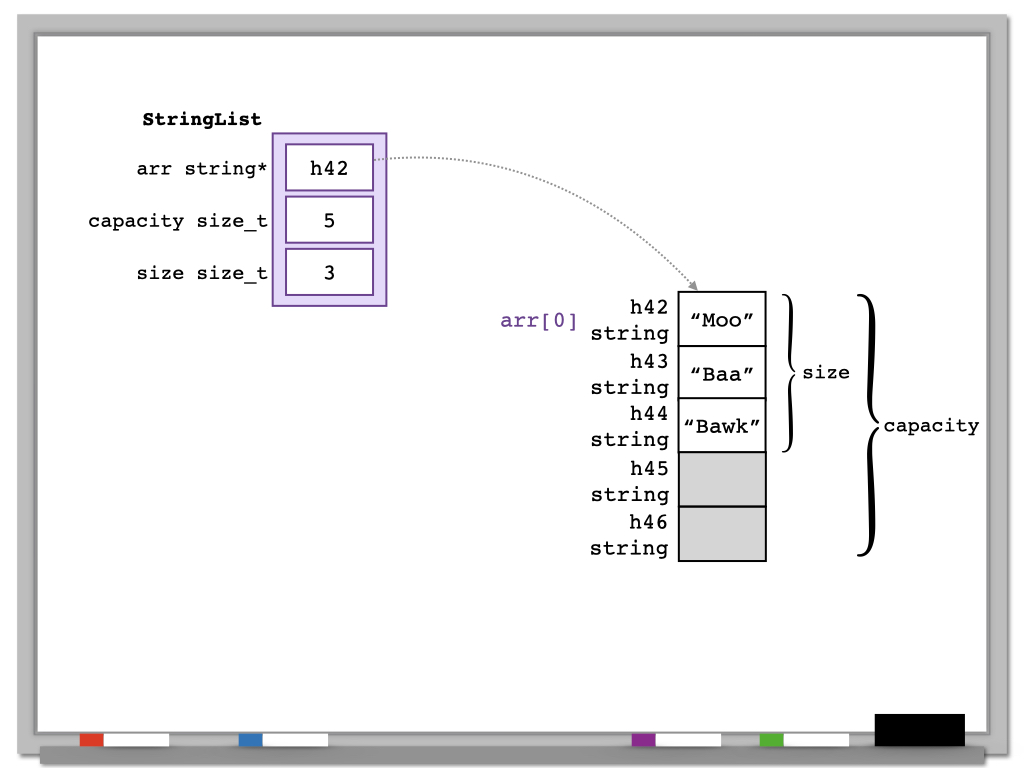Select the size field showing 3
1024x768 pixels.
[x=329, y=273]
